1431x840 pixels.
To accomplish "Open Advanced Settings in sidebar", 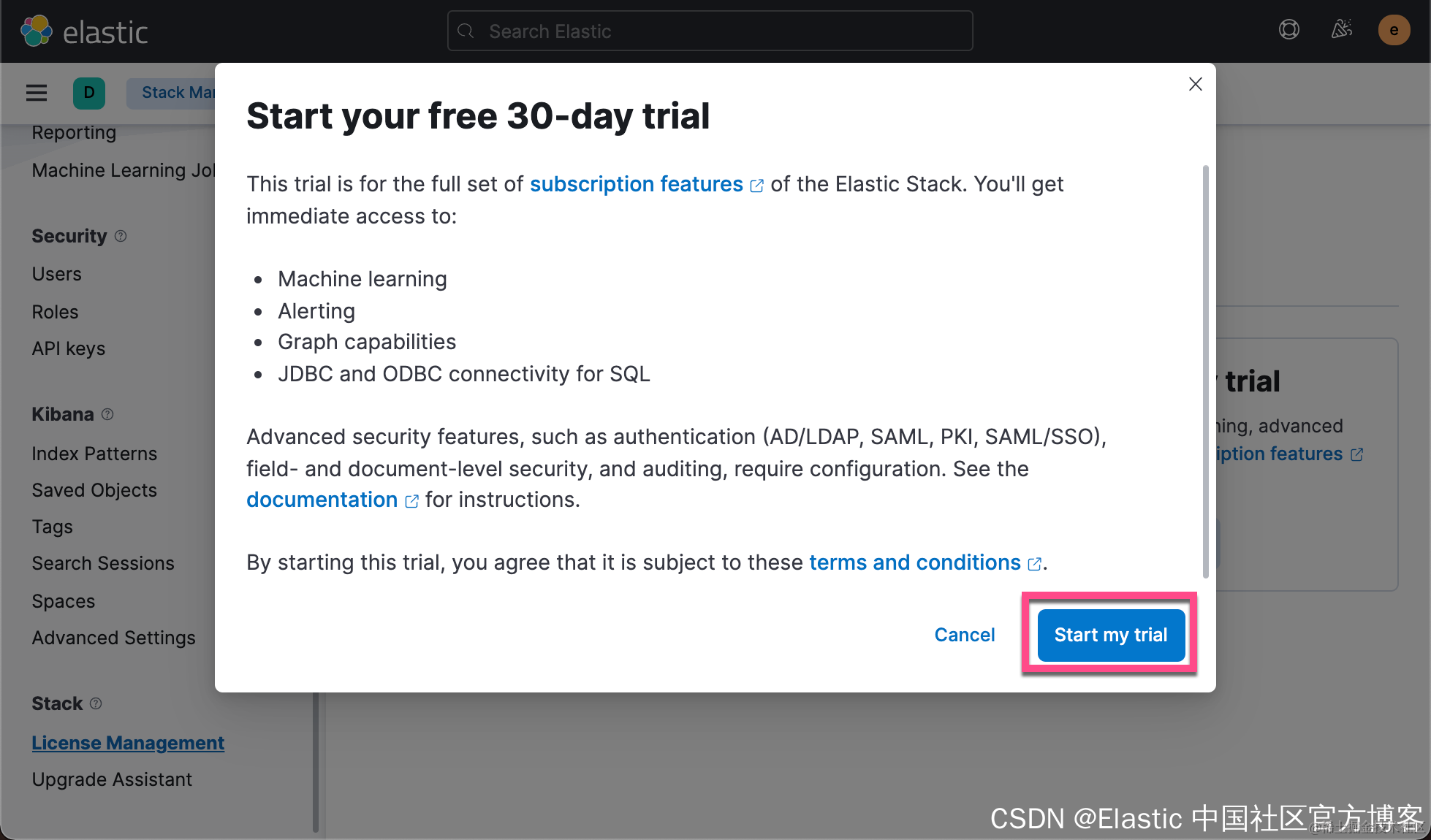I will click(113, 638).
